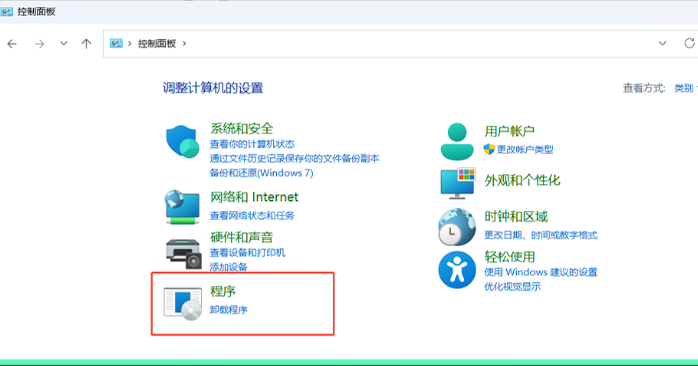The height and width of the screenshot is (366, 698).
Task: Open the 系统和安全 shield icon
Action: 183,142
